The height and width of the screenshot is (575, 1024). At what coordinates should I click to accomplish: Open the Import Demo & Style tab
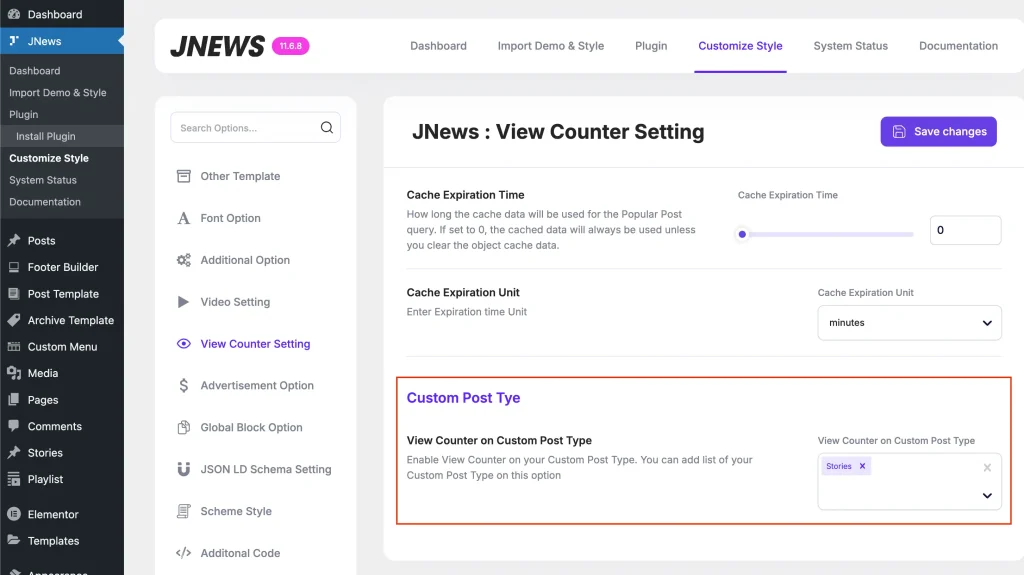550,46
